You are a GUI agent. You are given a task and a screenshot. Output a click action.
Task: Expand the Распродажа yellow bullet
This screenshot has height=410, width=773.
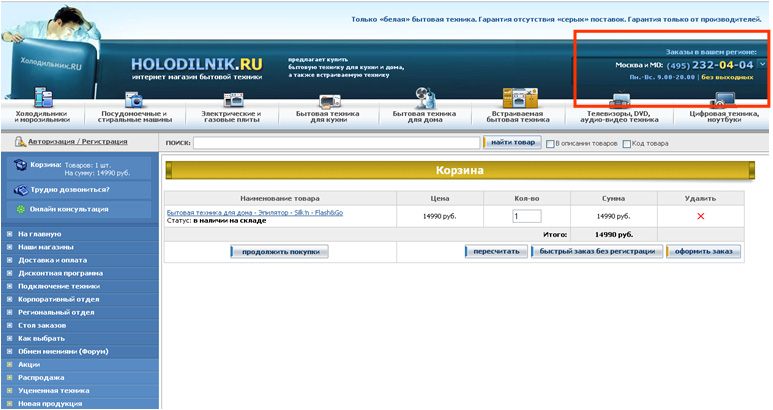(x=9, y=377)
